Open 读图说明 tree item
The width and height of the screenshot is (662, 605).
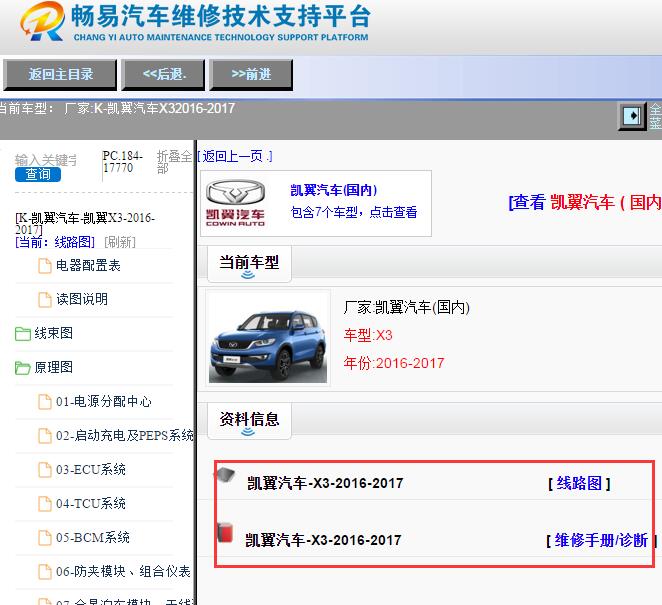82,299
